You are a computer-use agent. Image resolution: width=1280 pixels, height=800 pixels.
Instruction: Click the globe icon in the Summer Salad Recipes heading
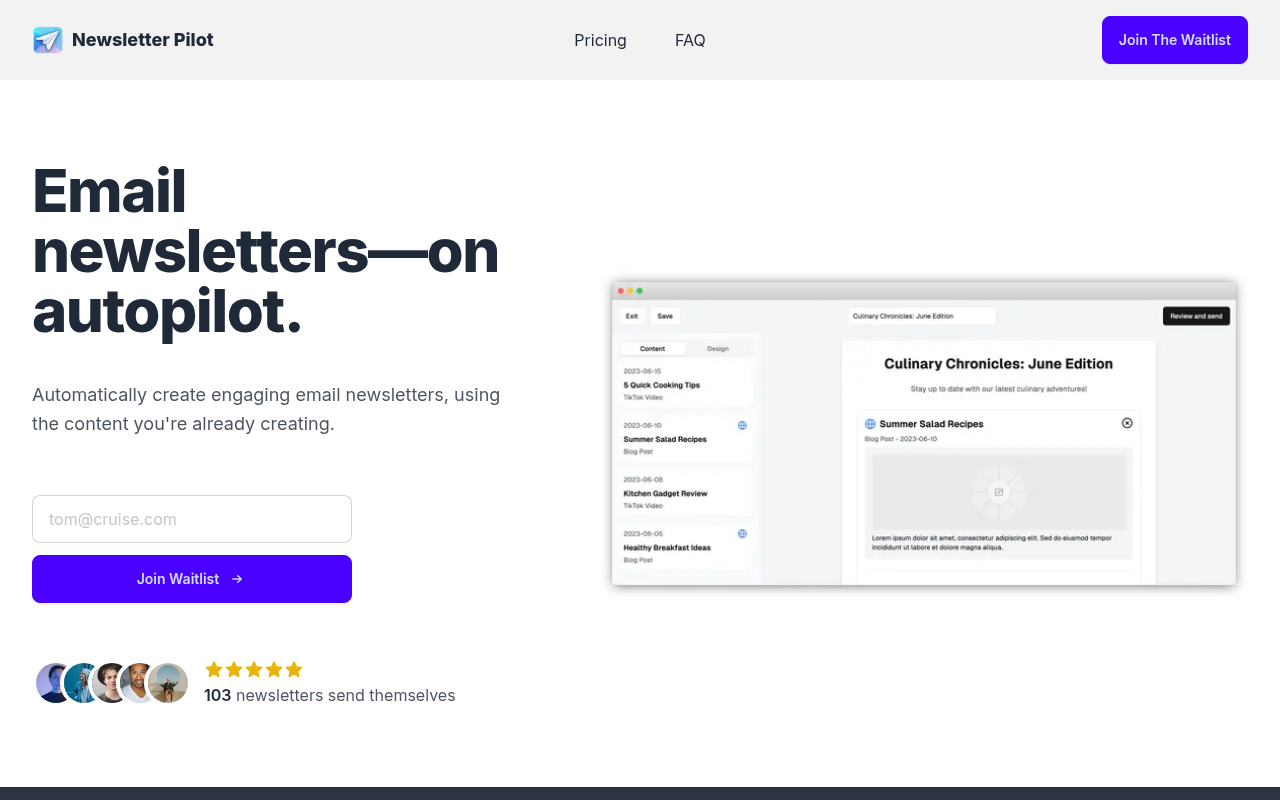pos(869,424)
